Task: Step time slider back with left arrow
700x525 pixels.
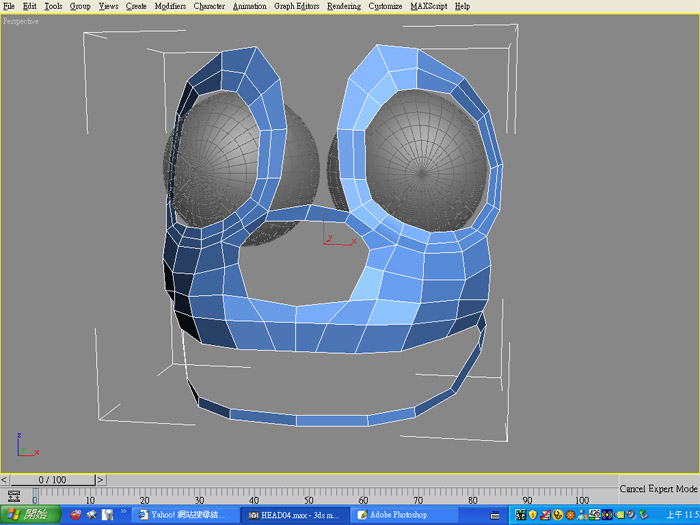Action: point(4,480)
